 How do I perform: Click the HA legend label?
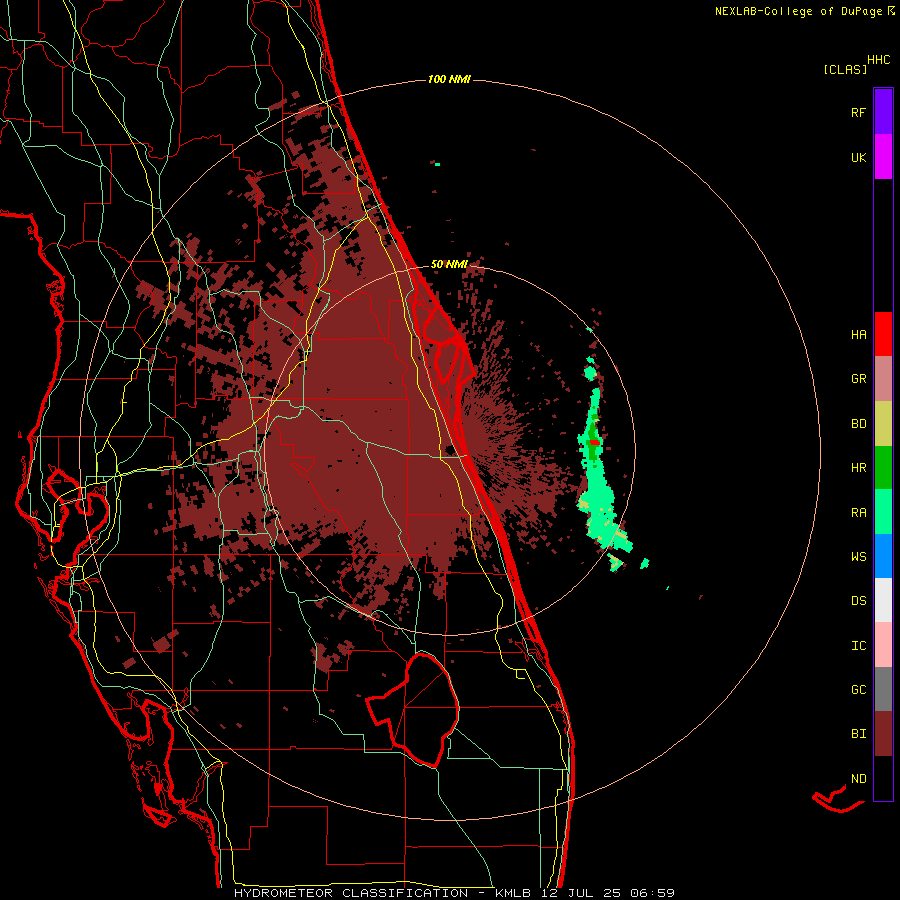pos(858,335)
